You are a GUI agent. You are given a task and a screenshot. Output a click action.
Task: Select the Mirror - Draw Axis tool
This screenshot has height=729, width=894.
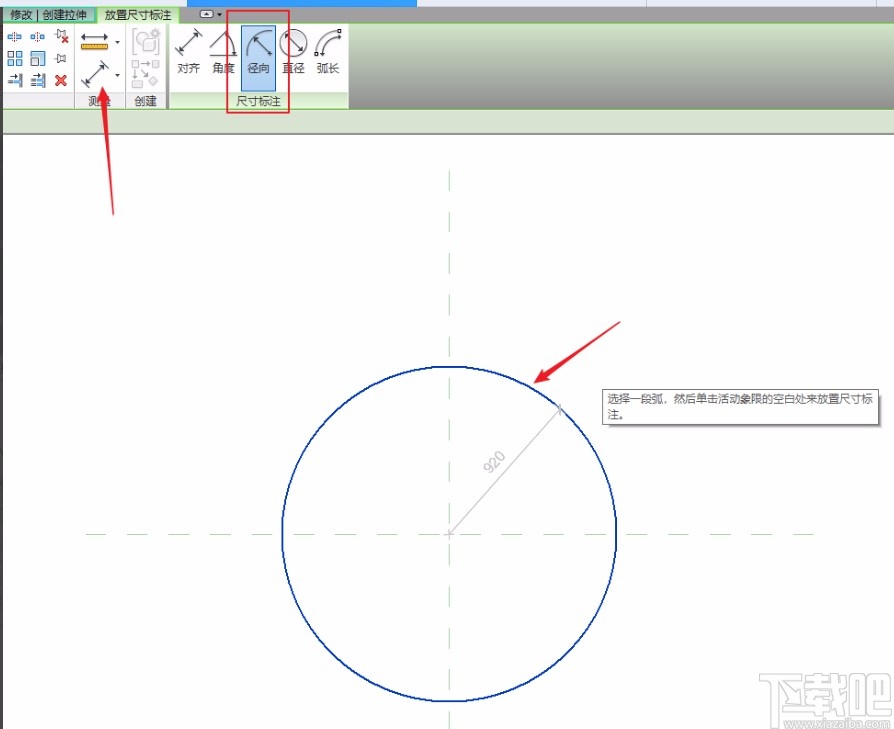[x=38, y=37]
